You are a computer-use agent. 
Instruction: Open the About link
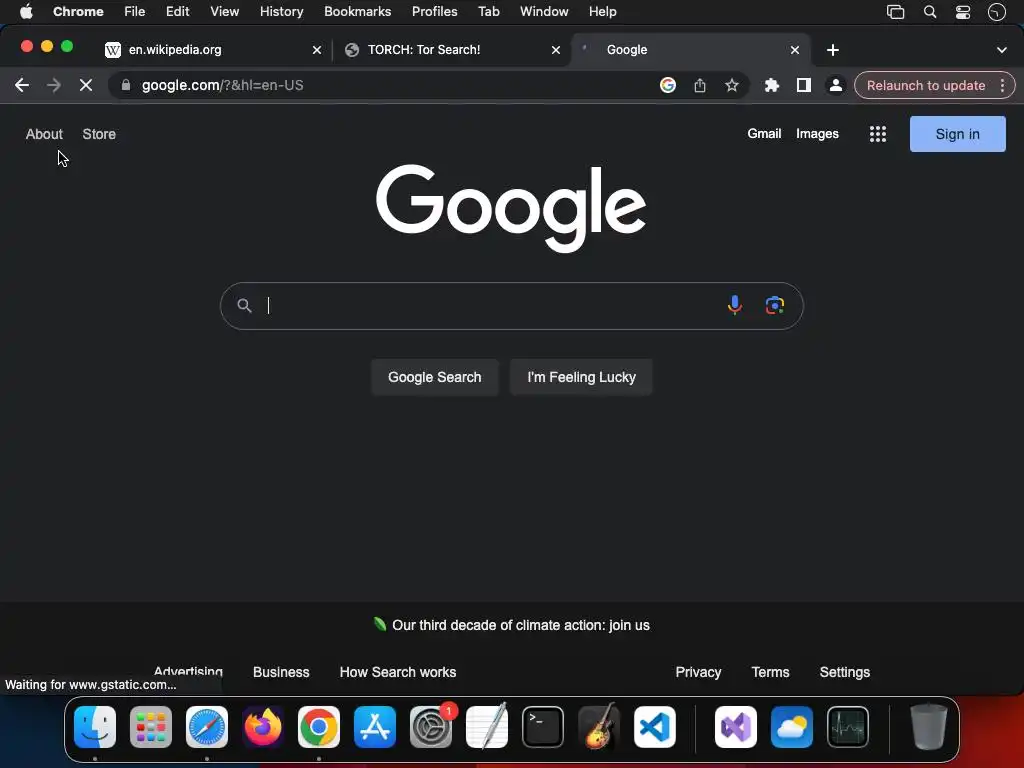click(x=44, y=134)
